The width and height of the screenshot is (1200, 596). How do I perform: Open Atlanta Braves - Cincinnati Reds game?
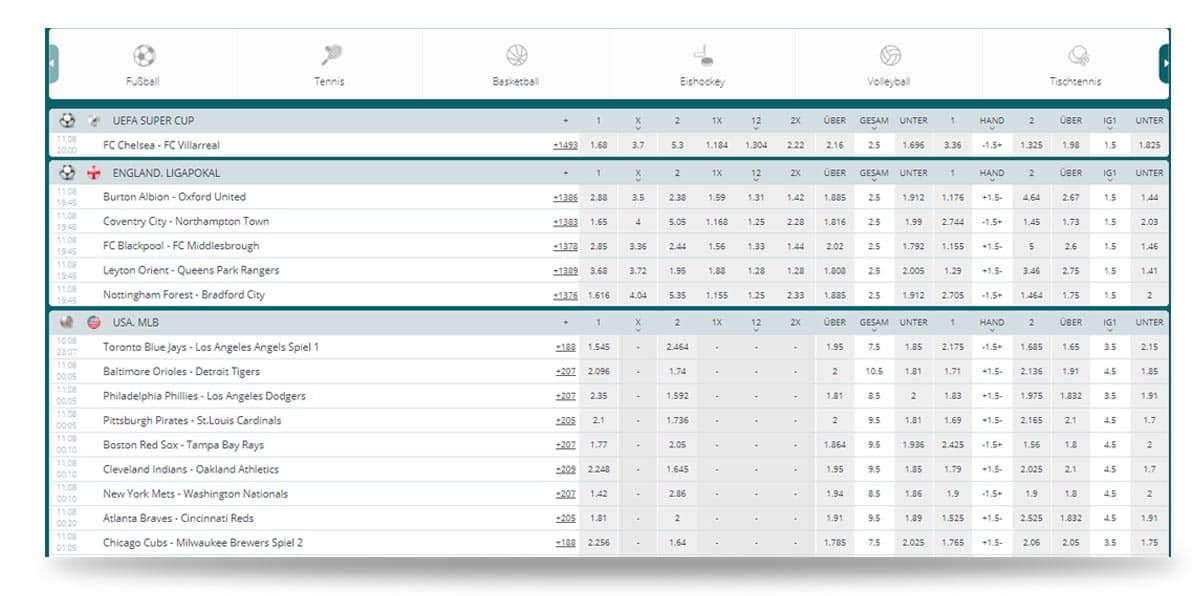(x=180, y=518)
